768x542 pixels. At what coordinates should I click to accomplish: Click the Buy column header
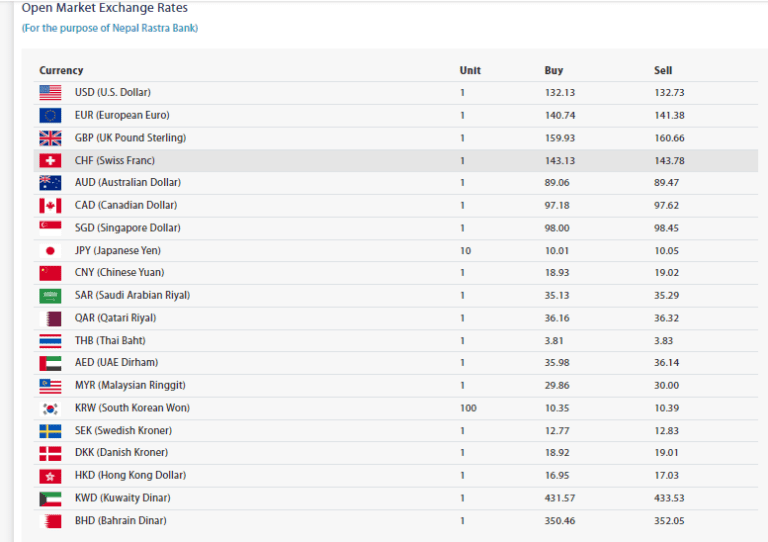[x=553, y=70]
